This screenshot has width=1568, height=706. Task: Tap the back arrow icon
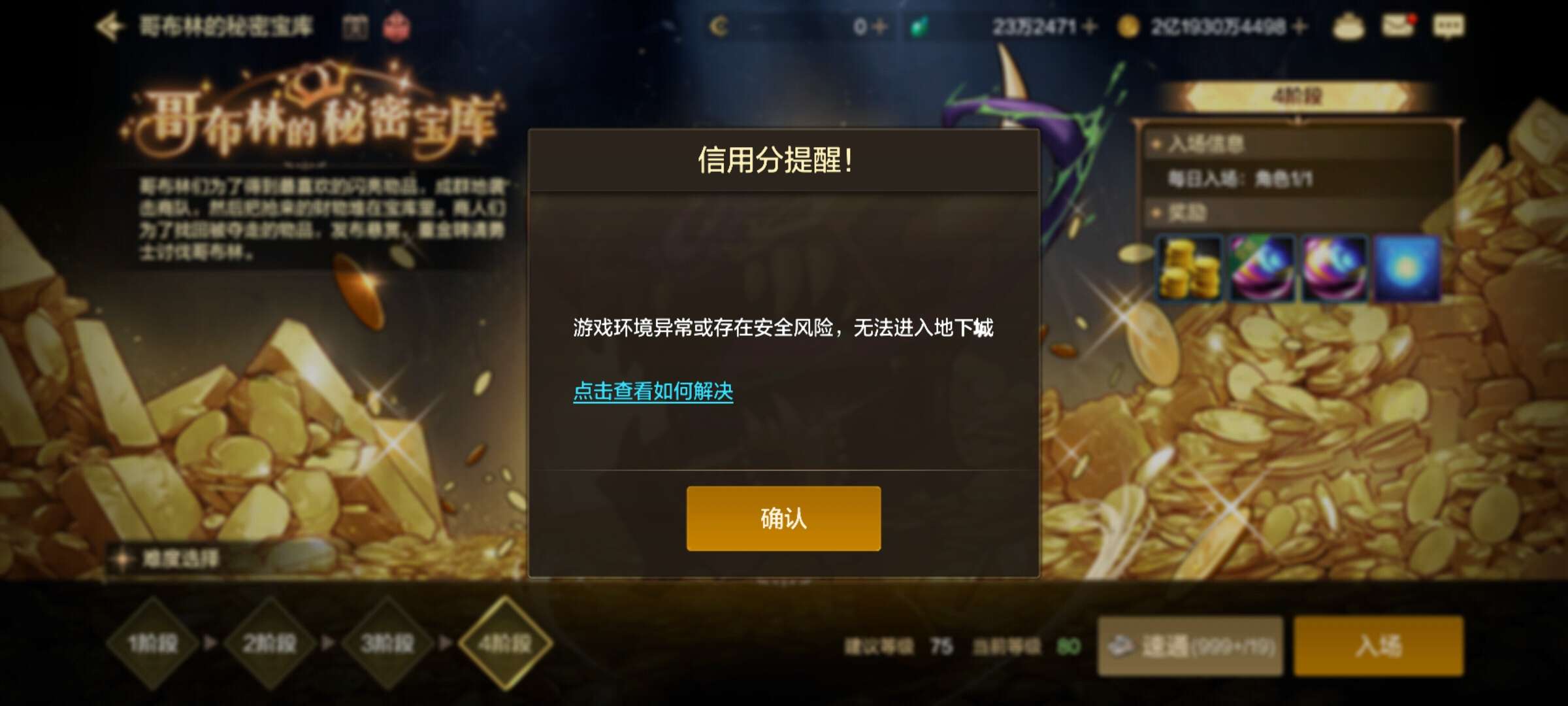coord(109,27)
